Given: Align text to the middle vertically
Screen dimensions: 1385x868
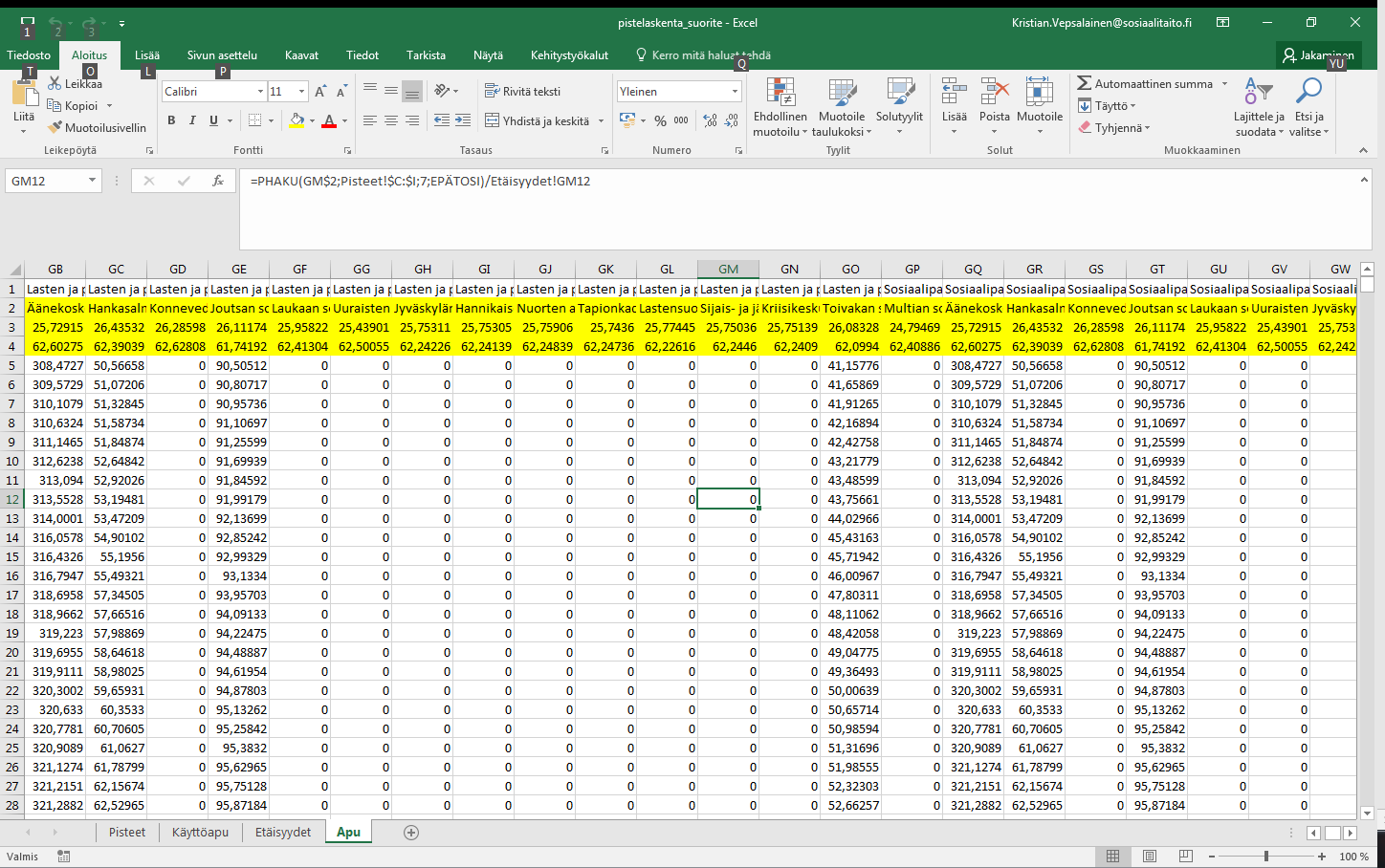Looking at the screenshot, I should click(391, 91).
